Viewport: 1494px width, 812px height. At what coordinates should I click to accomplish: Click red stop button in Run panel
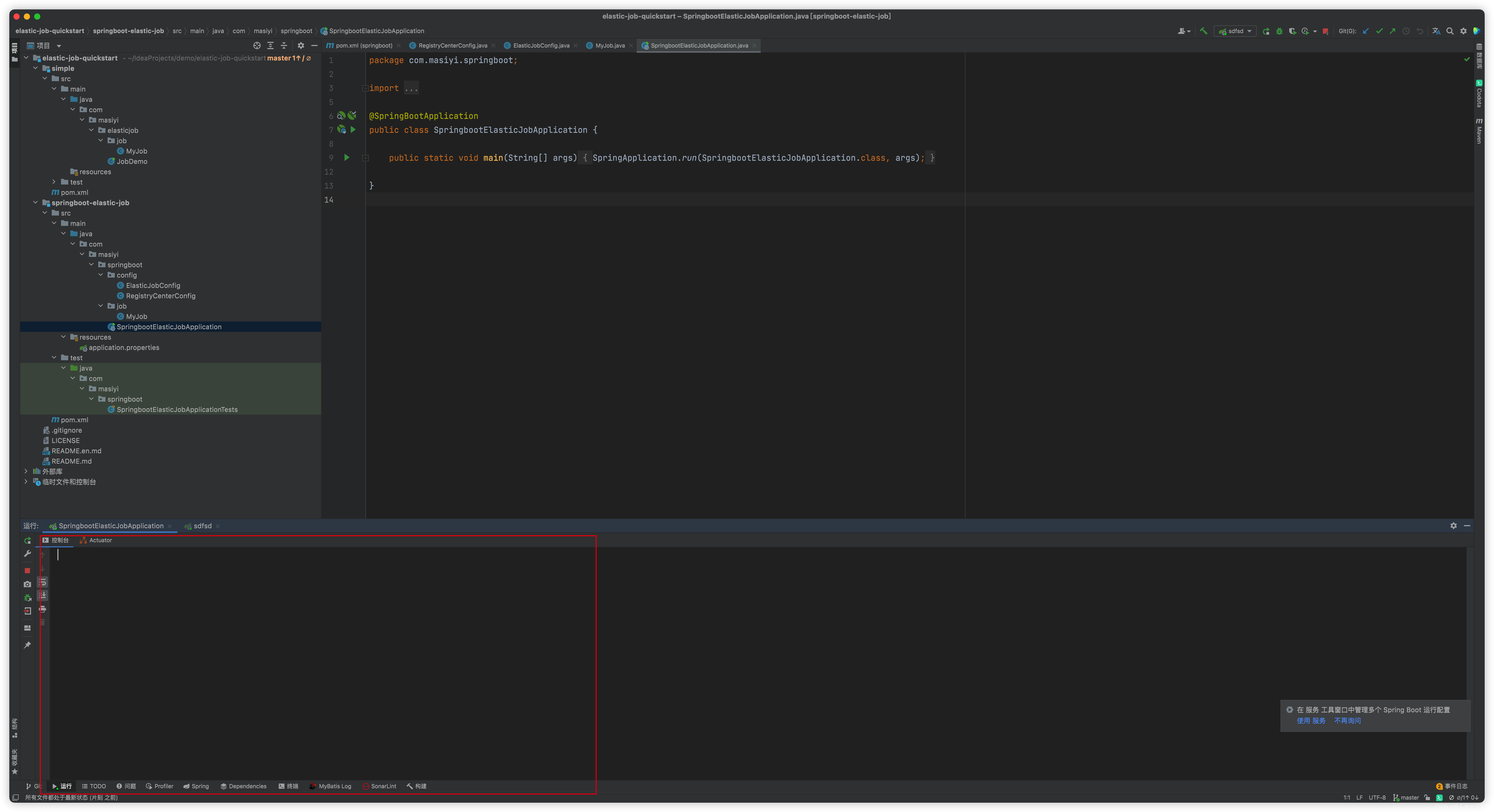27,570
